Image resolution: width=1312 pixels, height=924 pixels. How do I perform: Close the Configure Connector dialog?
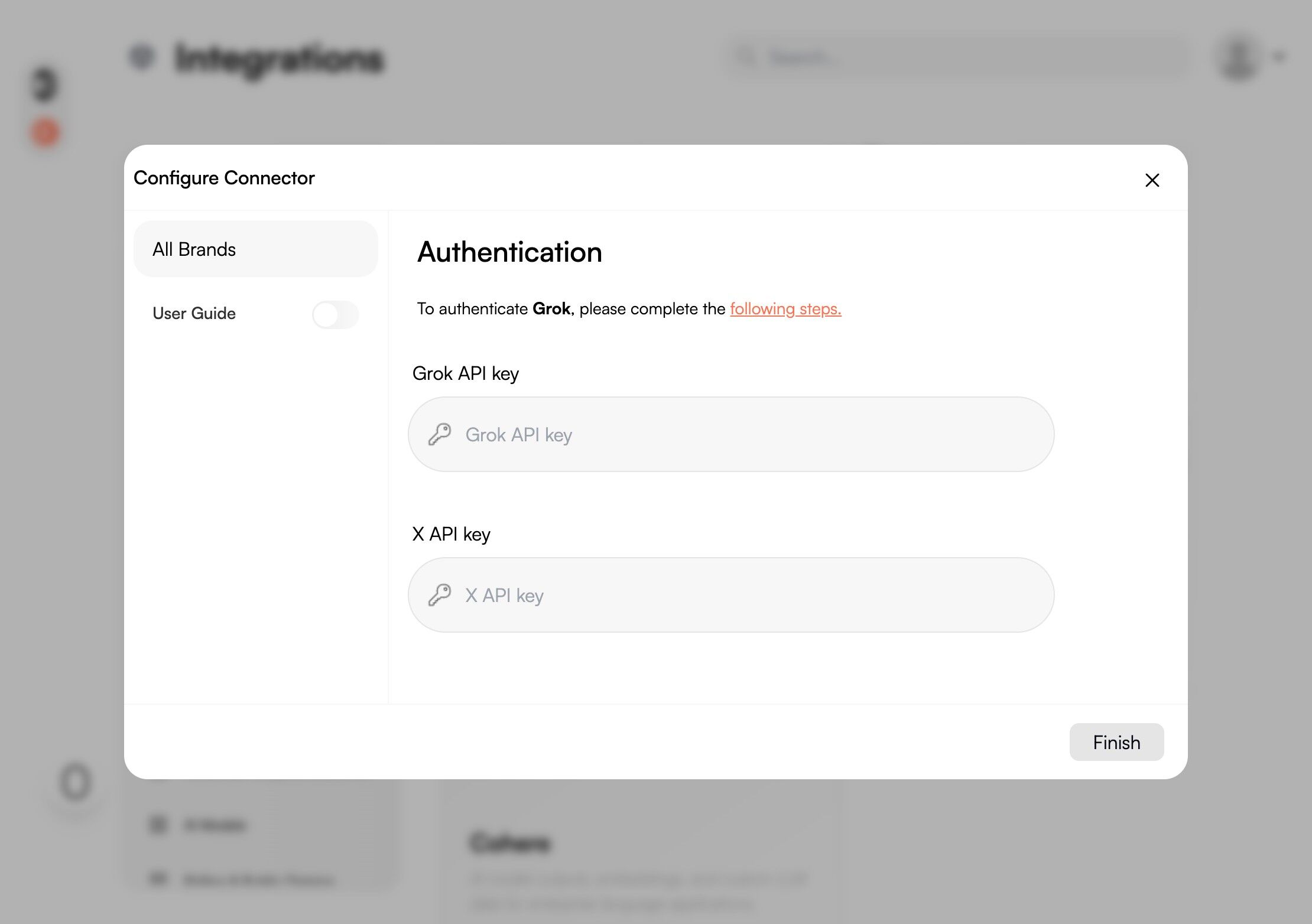point(1152,180)
